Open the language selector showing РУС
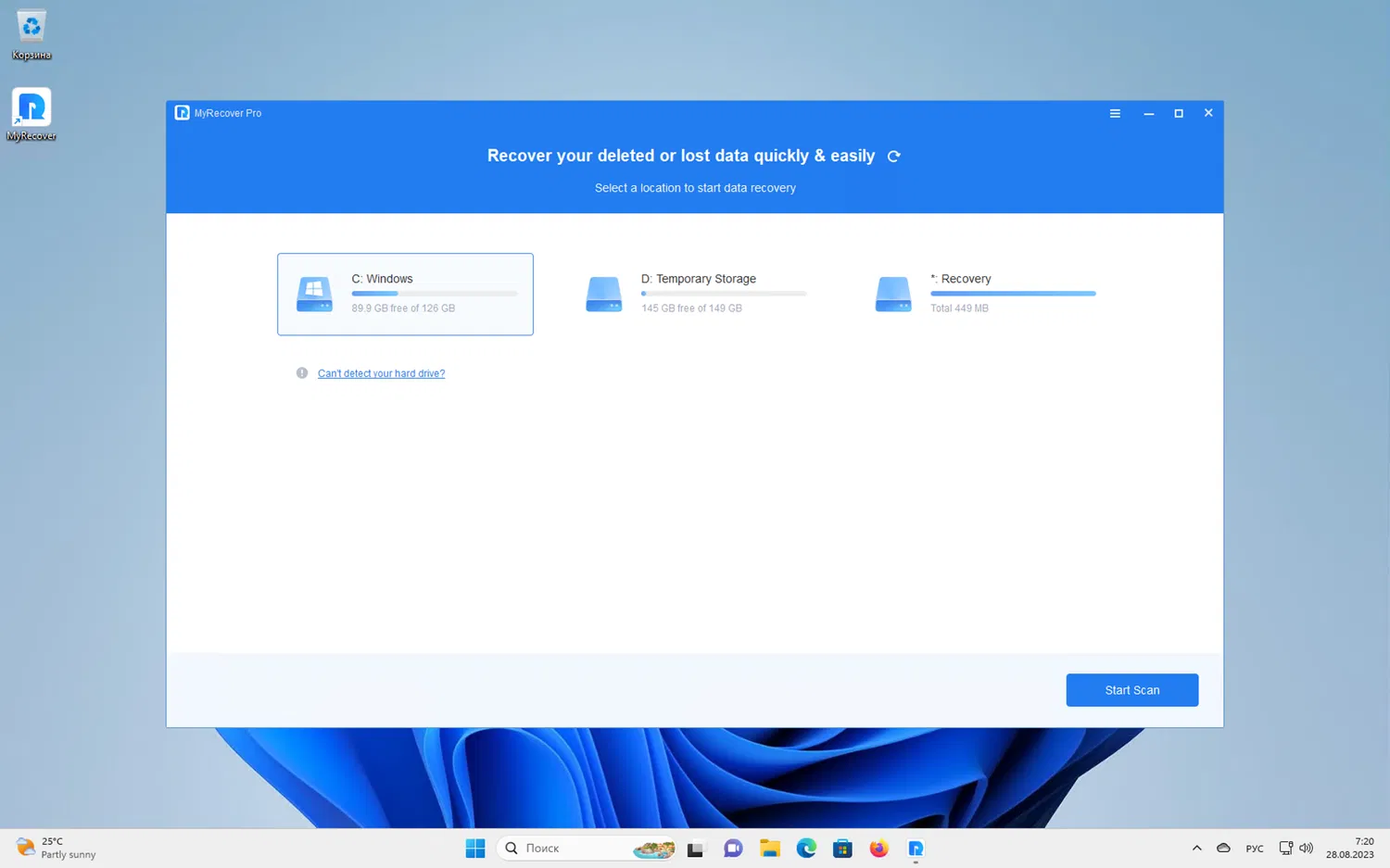Screen dimensions: 1390x868 (1254, 848)
